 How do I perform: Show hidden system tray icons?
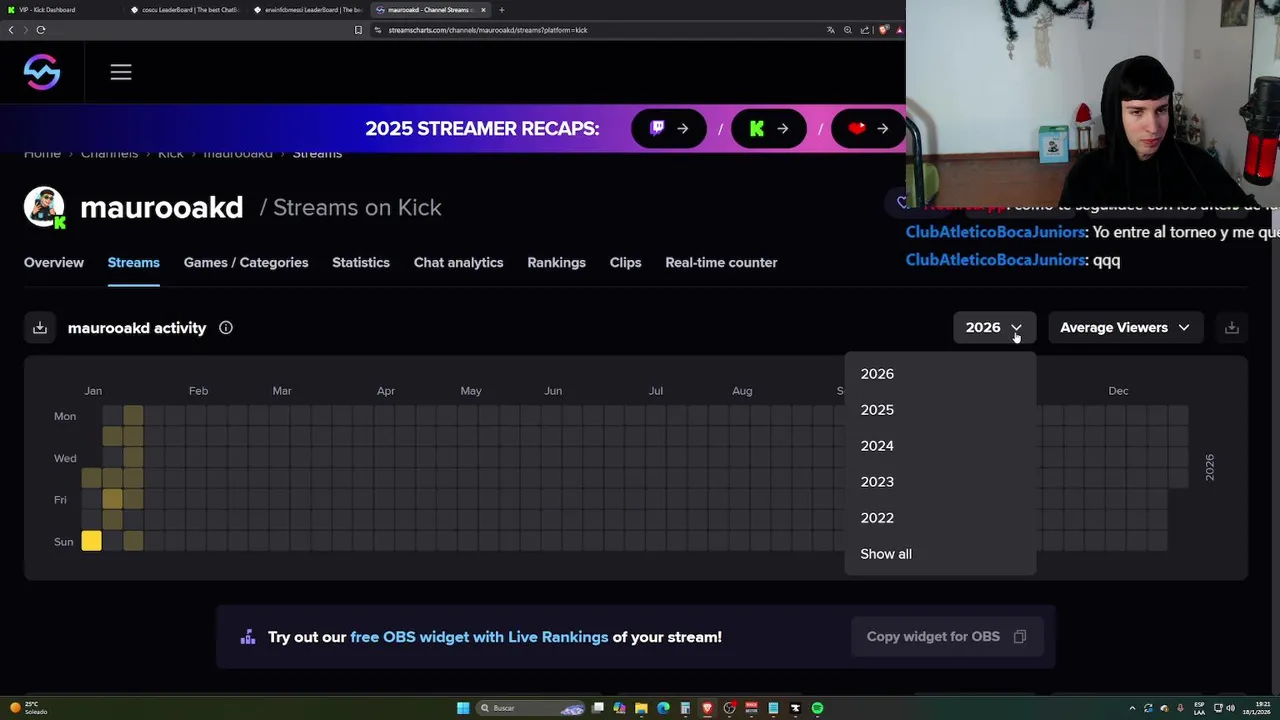(1132, 708)
